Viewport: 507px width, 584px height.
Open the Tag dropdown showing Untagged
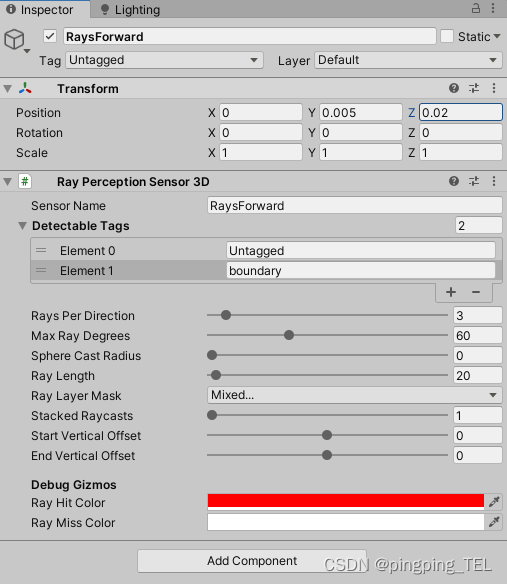pos(164,60)
